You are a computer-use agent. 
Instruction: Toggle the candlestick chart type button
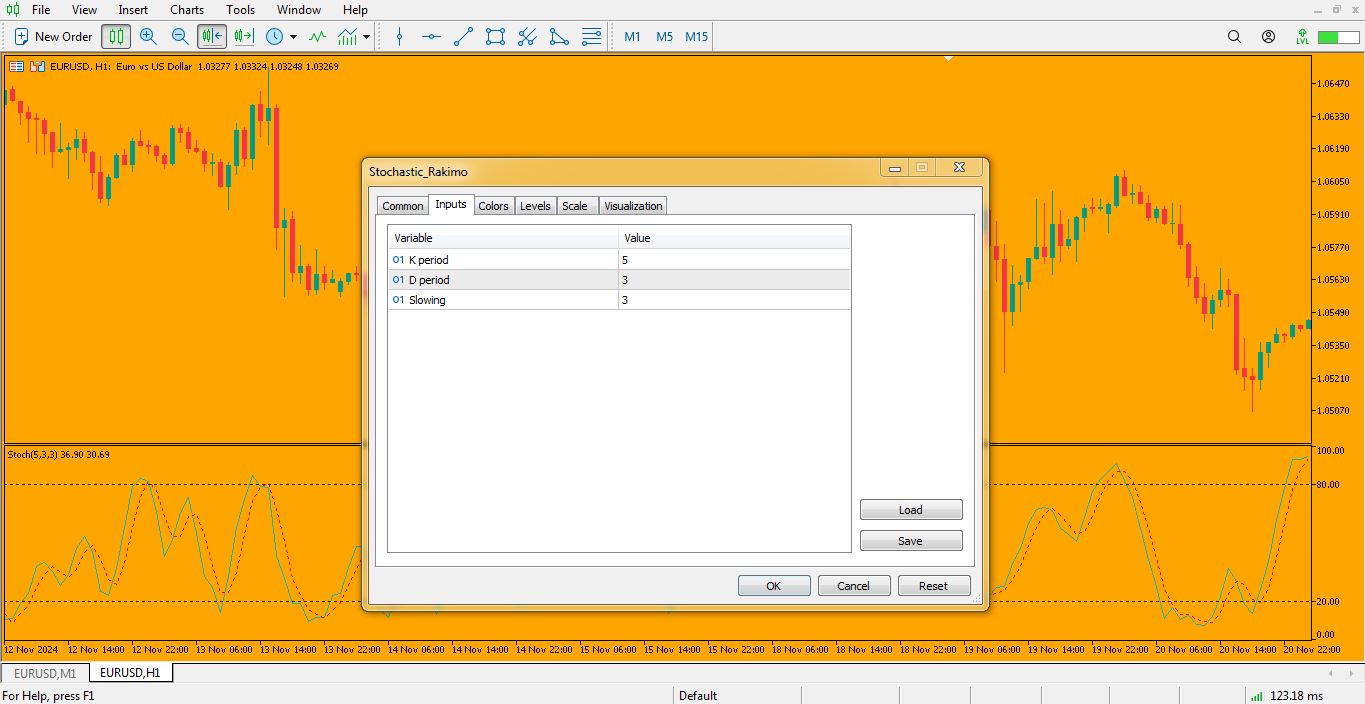pyautogui.click(x=116, y=37)
